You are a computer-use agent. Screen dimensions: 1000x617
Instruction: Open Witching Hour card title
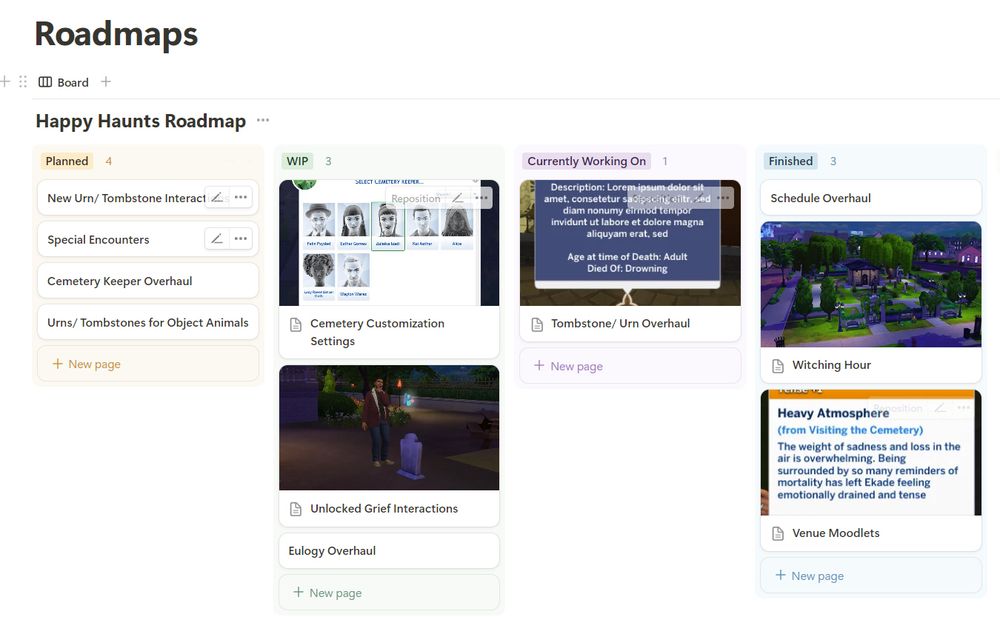tap(831, 365)
